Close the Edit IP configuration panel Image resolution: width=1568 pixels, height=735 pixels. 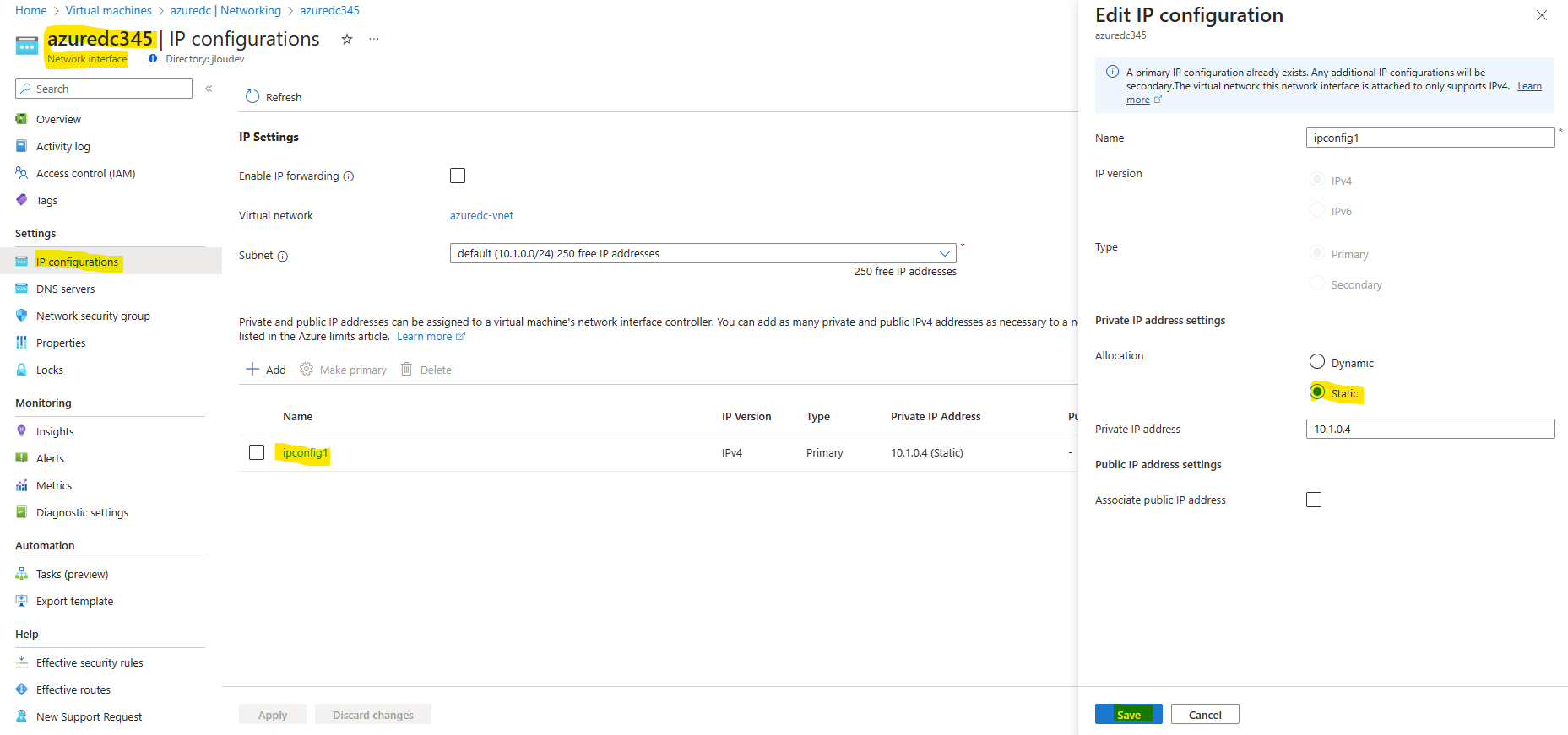tap(1542, 15)
